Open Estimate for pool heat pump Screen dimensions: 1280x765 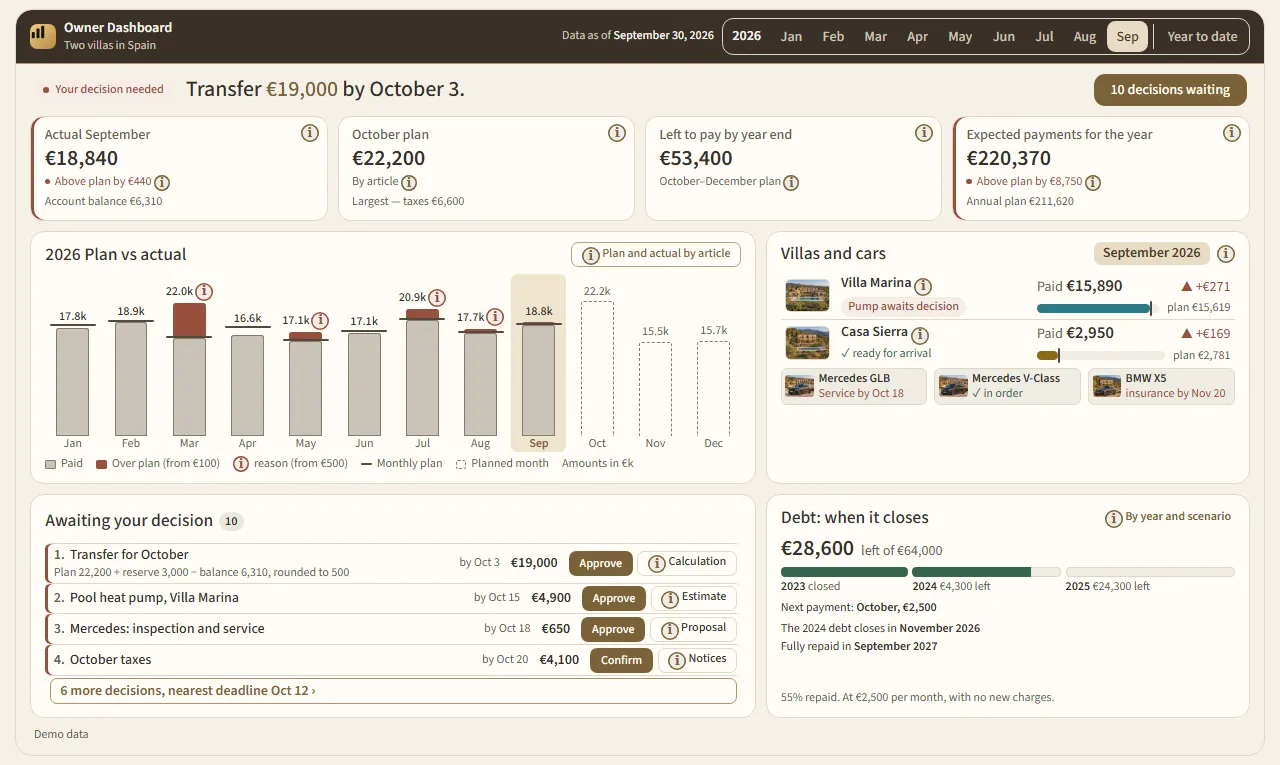point(694,598)
